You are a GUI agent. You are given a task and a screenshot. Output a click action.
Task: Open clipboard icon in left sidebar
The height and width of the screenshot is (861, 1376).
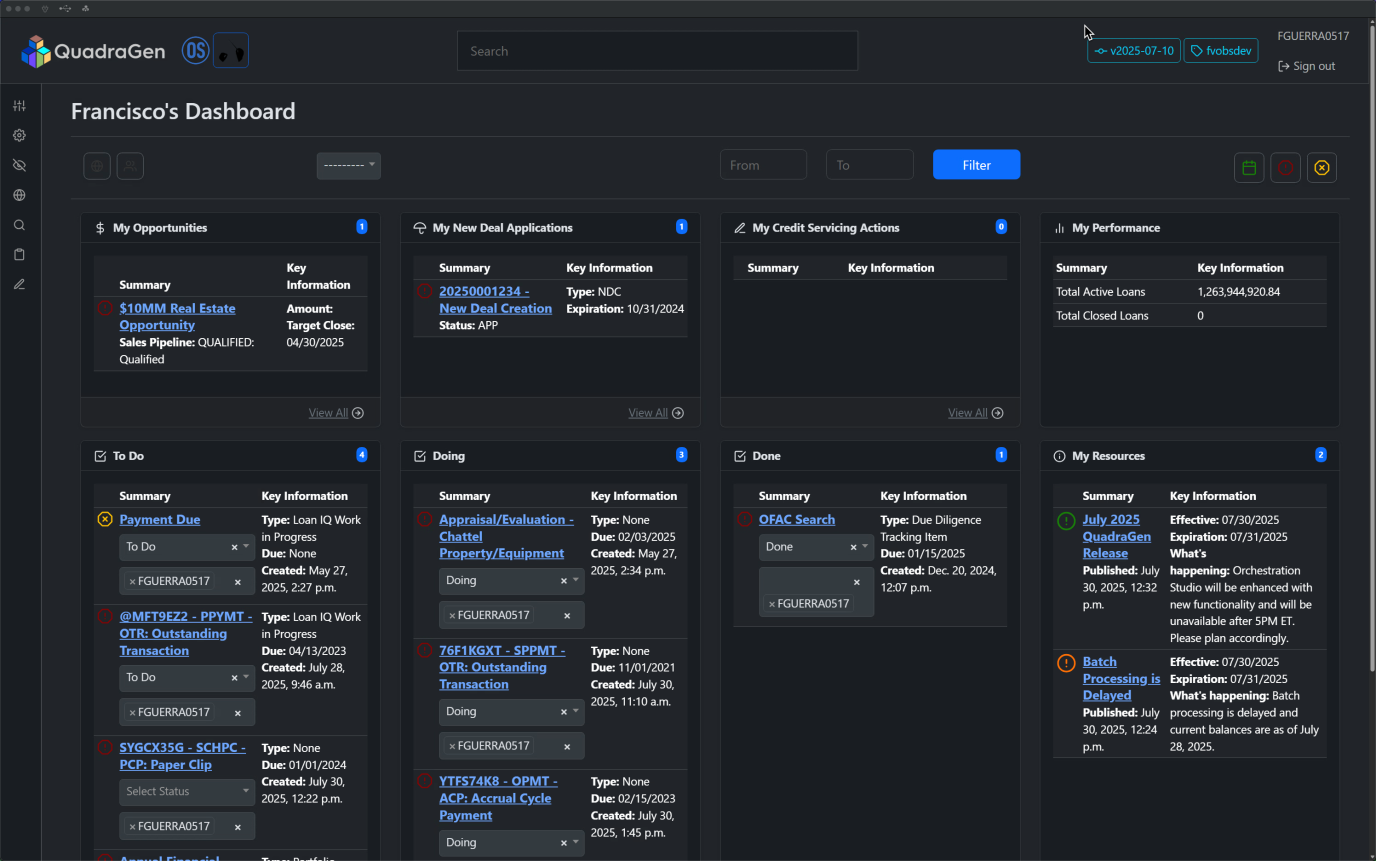point(19,255)
